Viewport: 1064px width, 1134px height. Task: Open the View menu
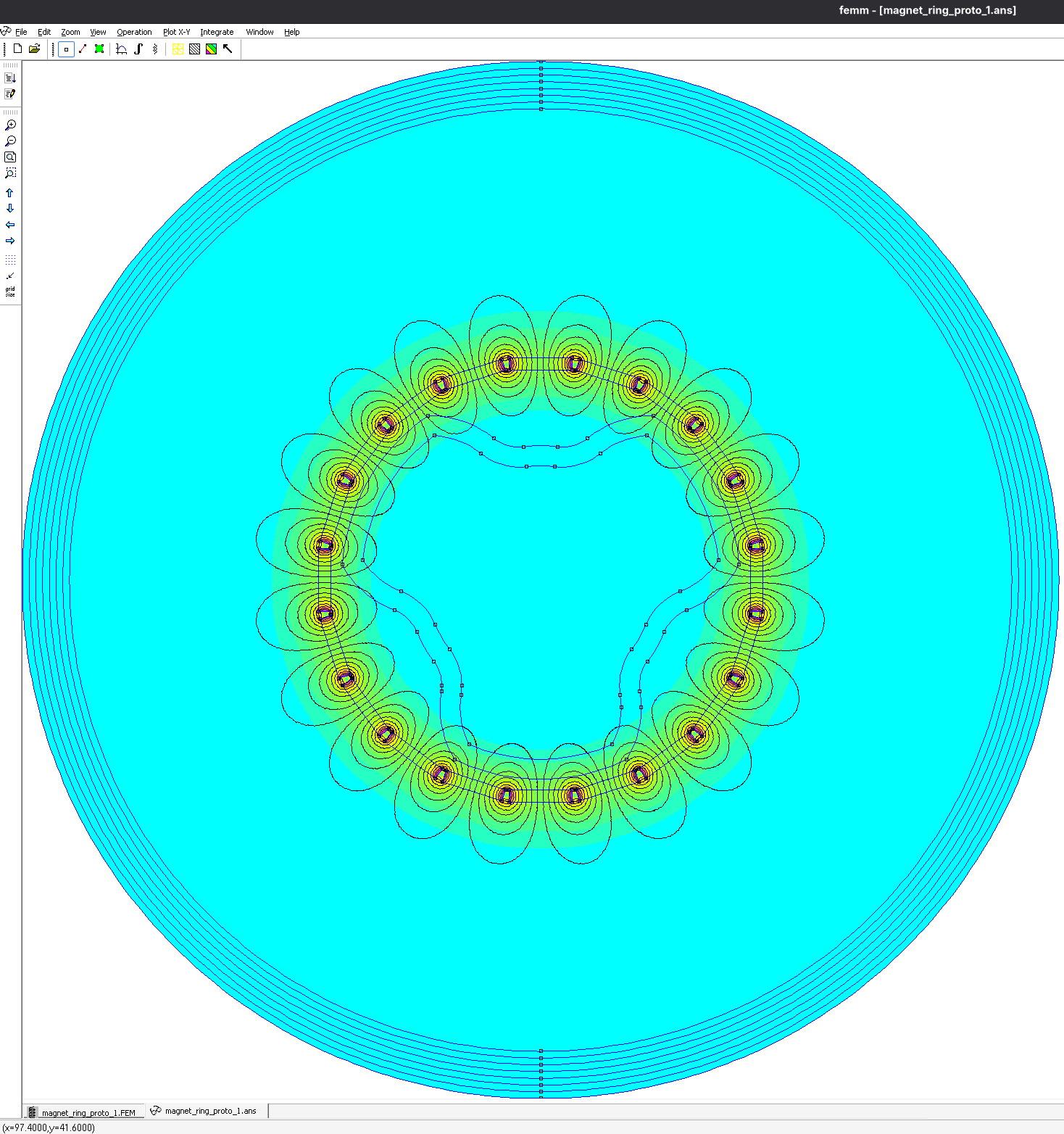98,32
